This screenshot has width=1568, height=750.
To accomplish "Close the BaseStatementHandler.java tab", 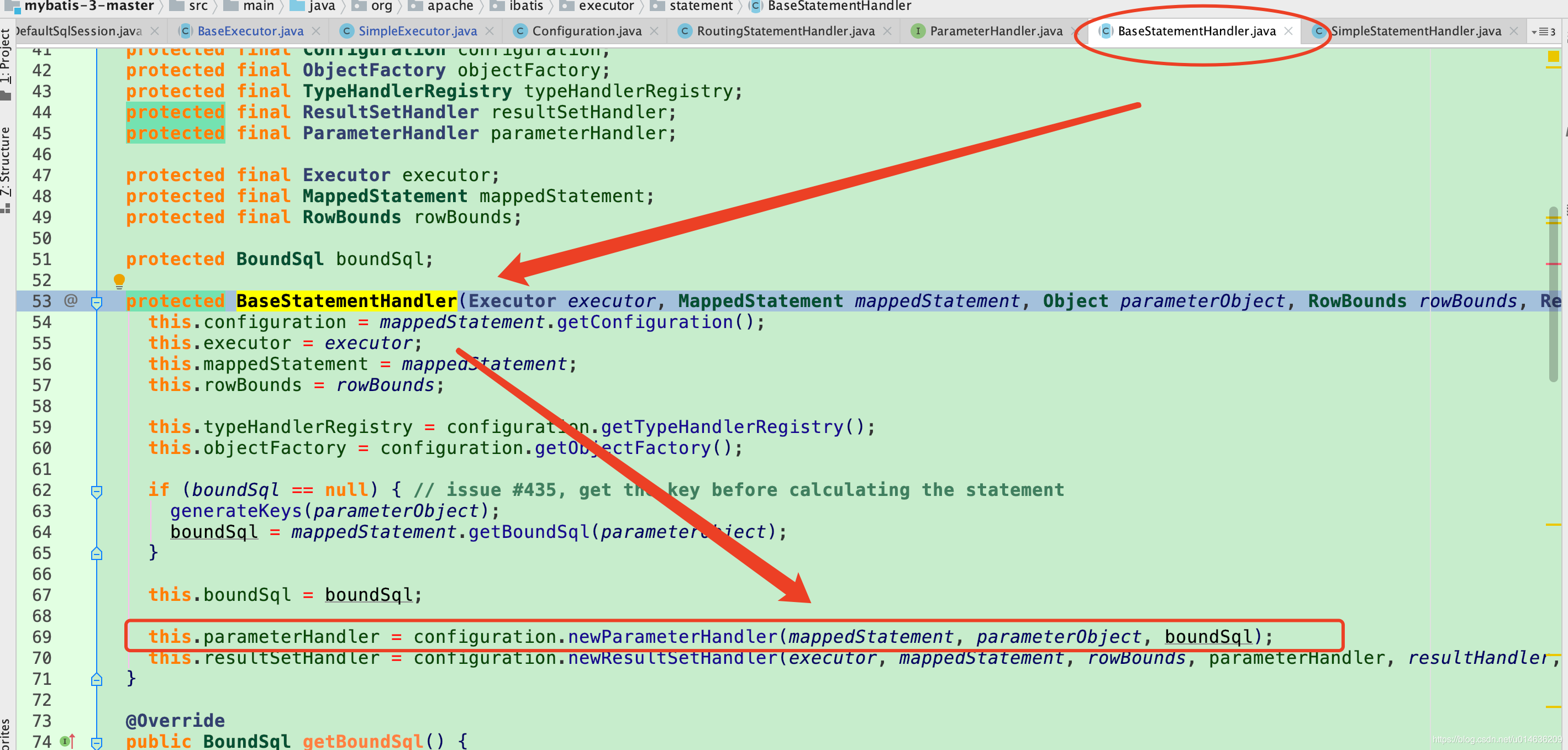I will click(1288, 31).
